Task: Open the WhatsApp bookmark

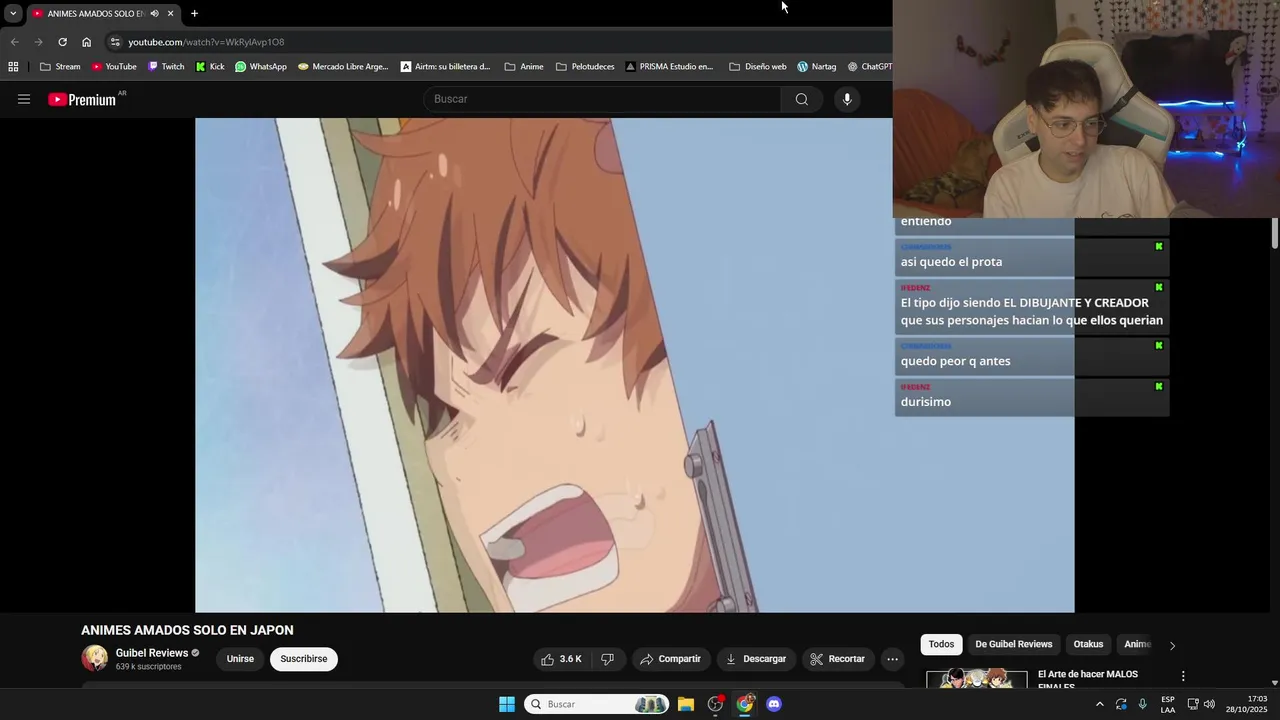Action: click(261, 67)
